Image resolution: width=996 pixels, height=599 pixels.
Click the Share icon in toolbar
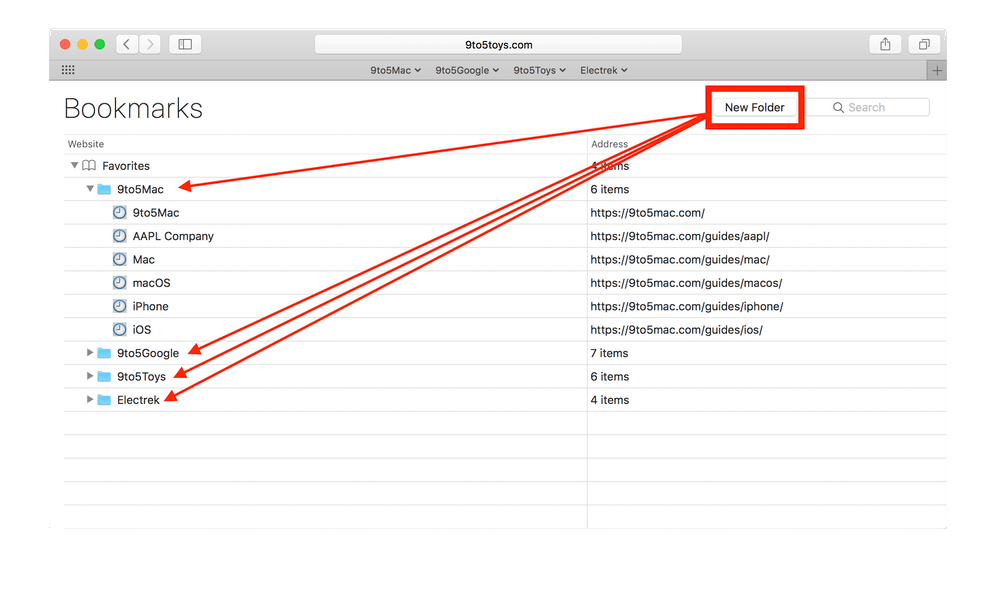[885, 44]
